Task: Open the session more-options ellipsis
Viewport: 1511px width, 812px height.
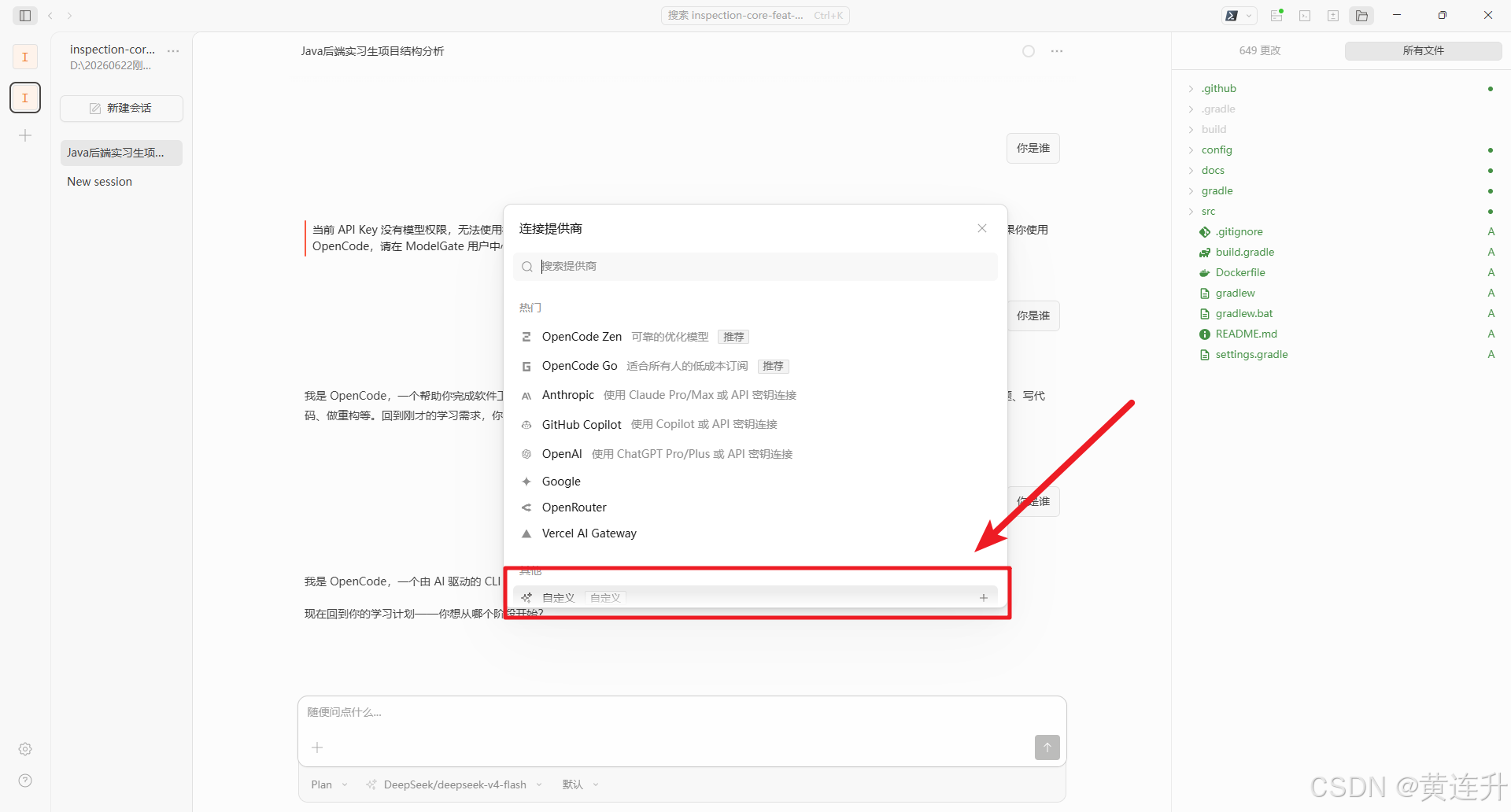Action: click(1057, 51)
